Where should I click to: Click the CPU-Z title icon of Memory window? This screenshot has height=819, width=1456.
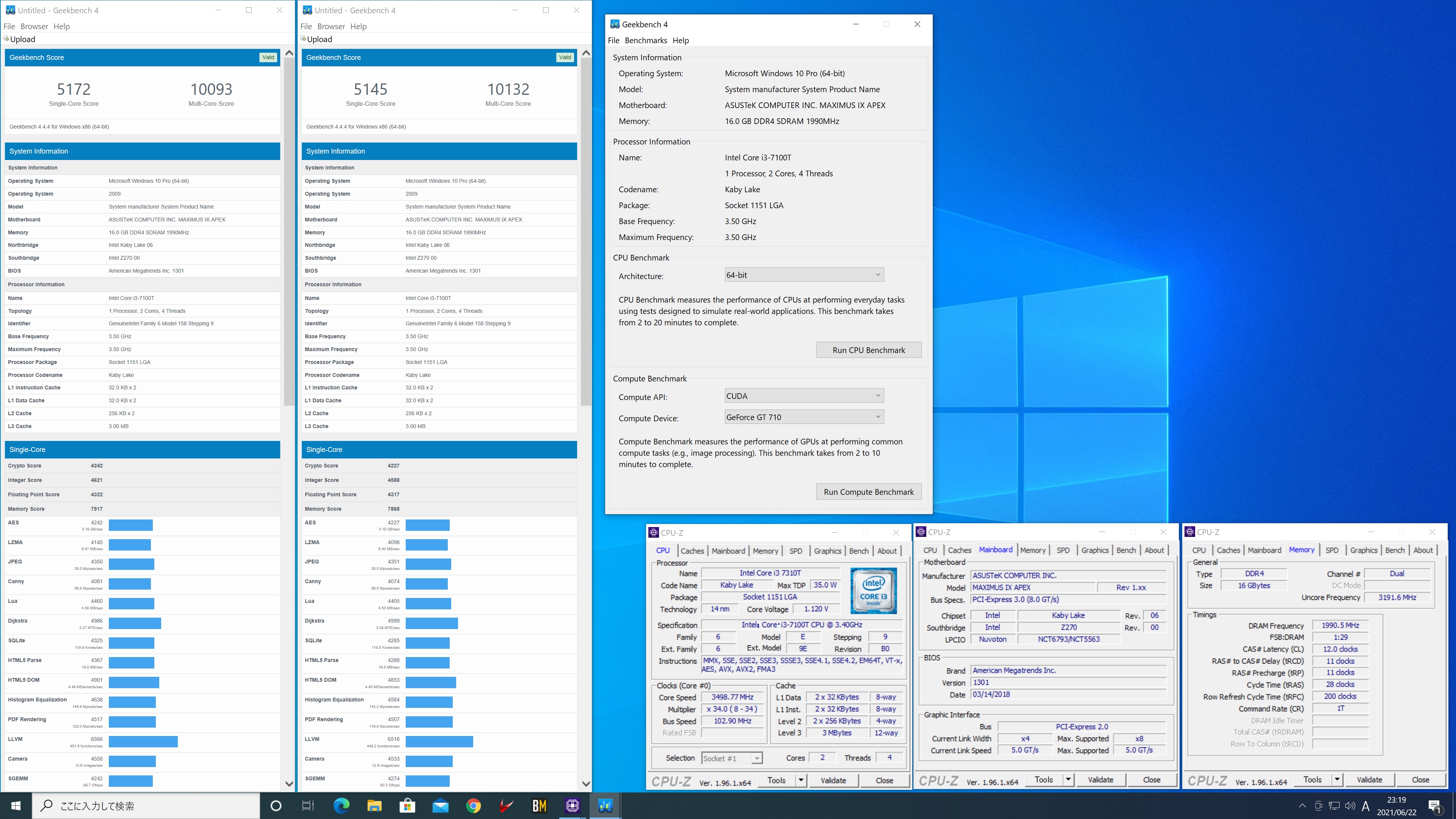1190,532
